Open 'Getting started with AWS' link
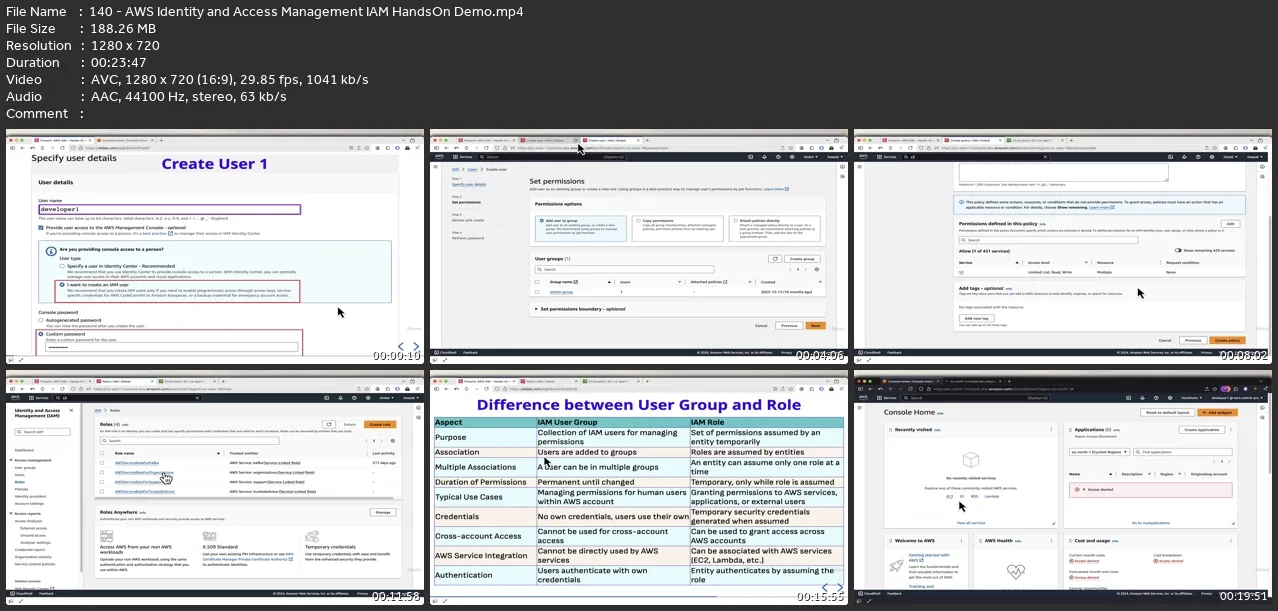Screen dimensions: 1278x611 tap(931, 556)
